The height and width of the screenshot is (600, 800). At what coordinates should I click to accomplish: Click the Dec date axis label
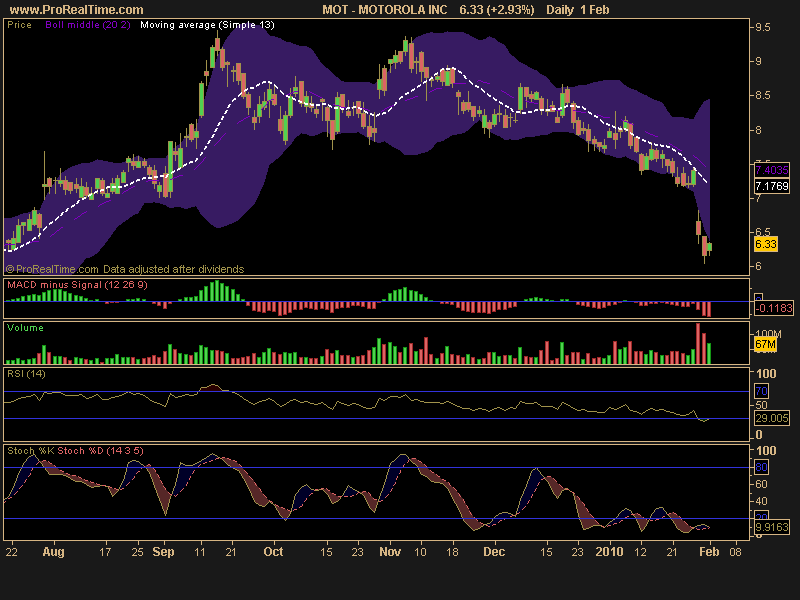pos(494,552)
